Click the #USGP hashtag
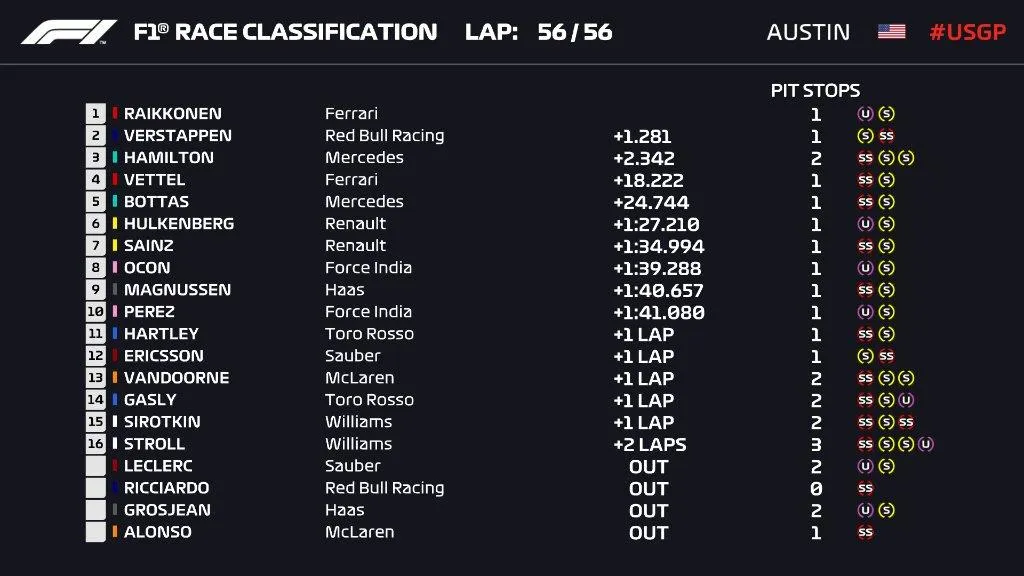 (968, 32)
